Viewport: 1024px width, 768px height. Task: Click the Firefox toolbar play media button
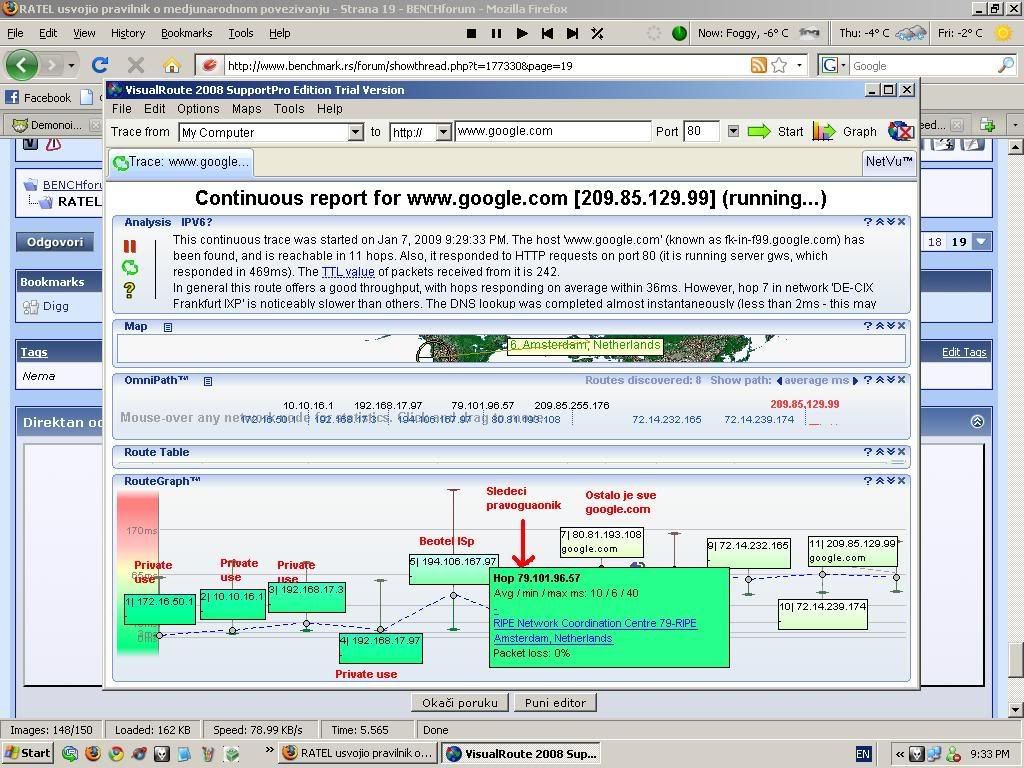pyautogui.click(x=522, y=33)
